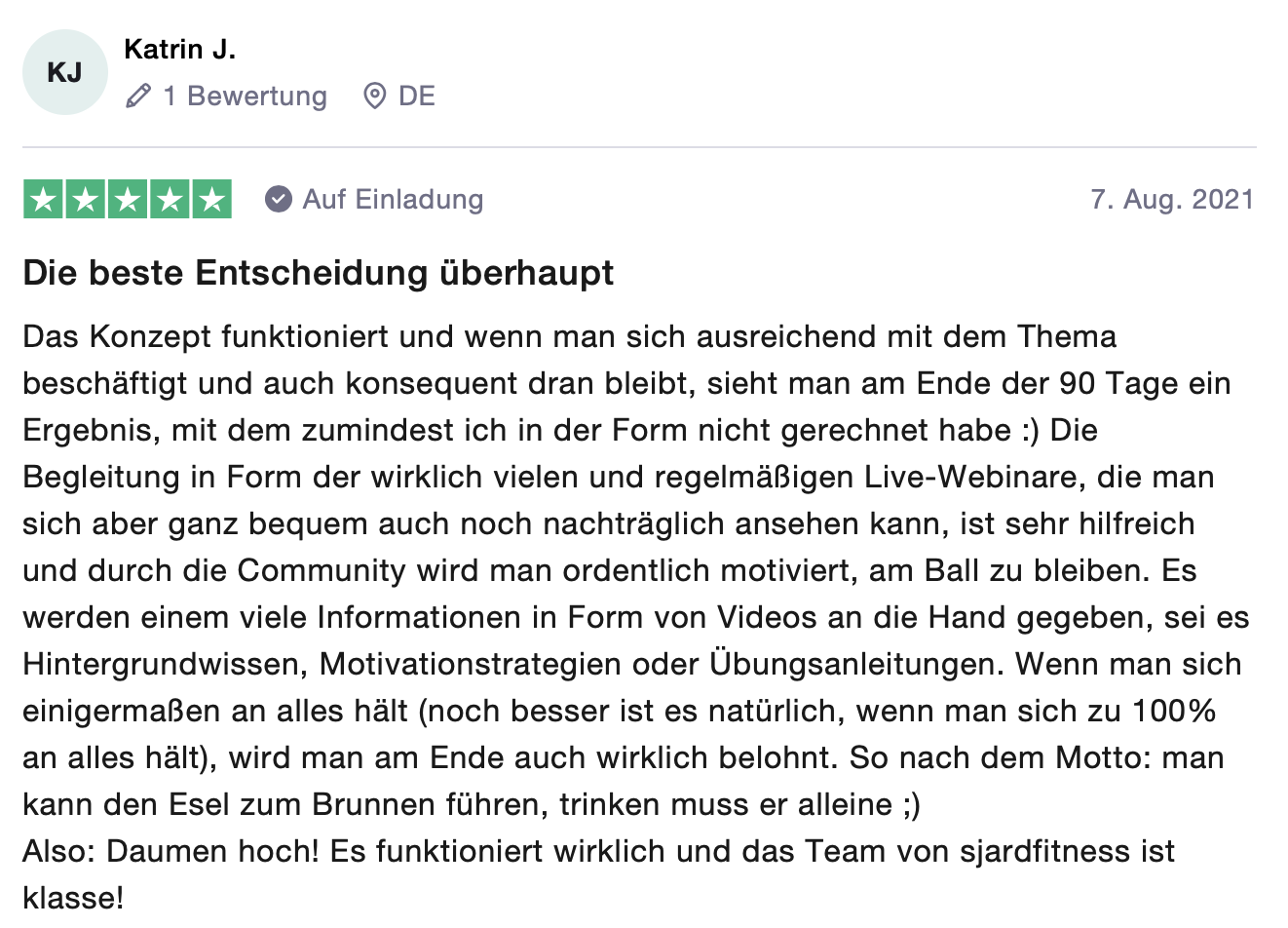Click the '1 Bewertung' text
1288x928 pixels.
246,96
